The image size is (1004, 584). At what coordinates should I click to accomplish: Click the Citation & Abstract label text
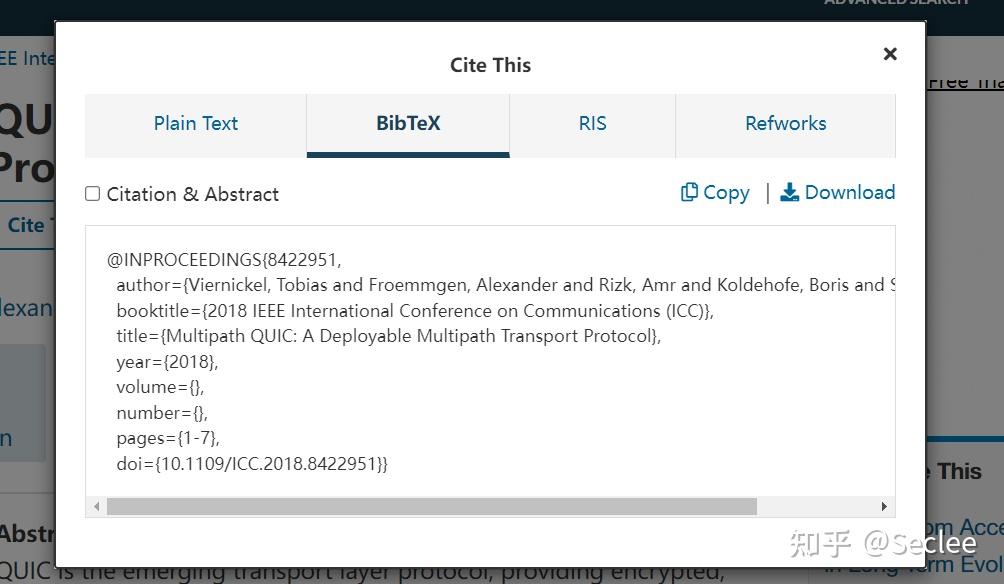193,194
